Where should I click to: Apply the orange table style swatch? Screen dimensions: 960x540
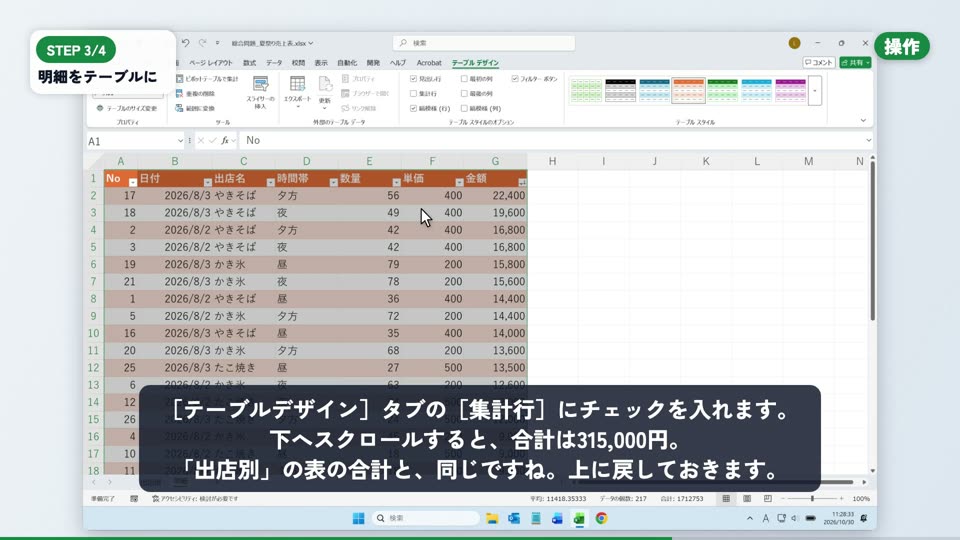688,91
